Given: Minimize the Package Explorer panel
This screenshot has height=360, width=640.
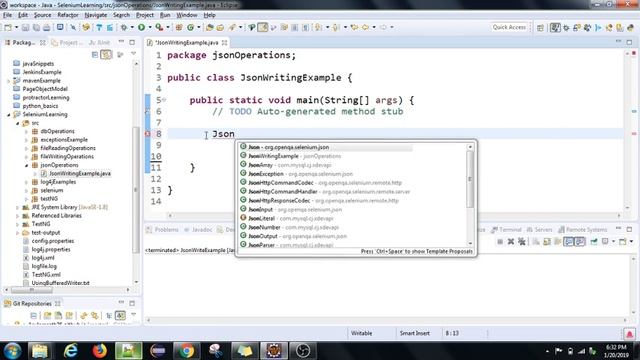Looking at the screenshot, I should (x=121, y=42).
